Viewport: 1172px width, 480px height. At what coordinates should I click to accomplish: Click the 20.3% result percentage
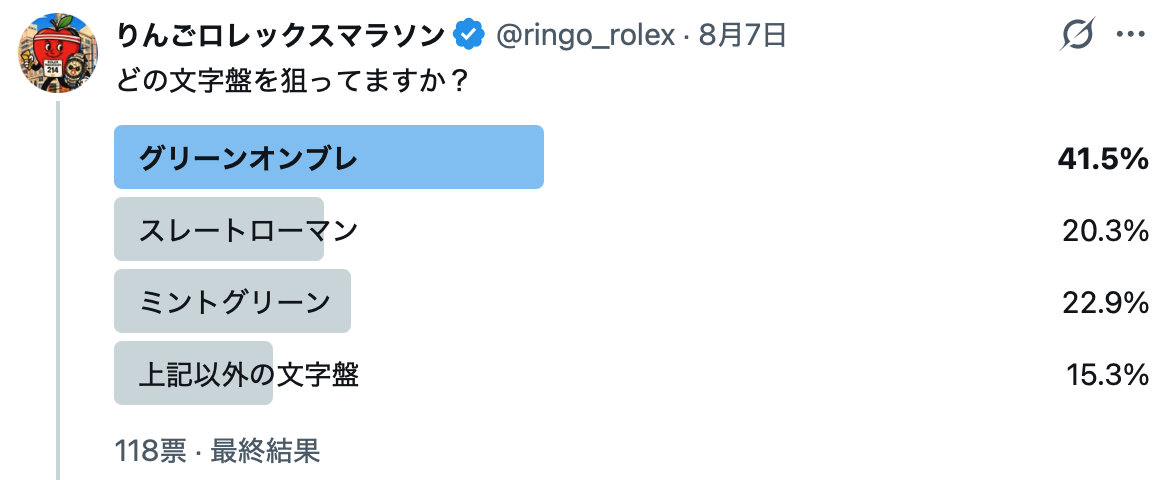point(1105,230)
